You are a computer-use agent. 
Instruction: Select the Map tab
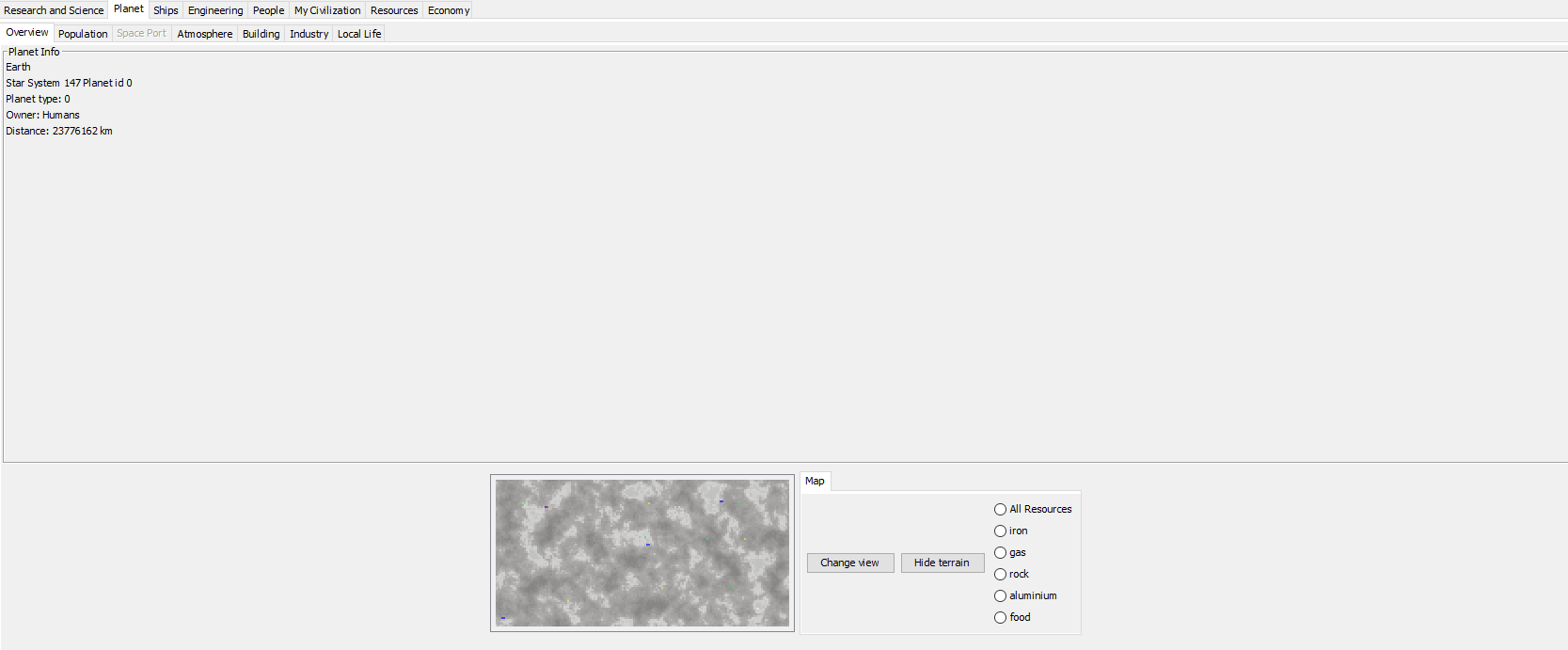click(x=815, y=481)
